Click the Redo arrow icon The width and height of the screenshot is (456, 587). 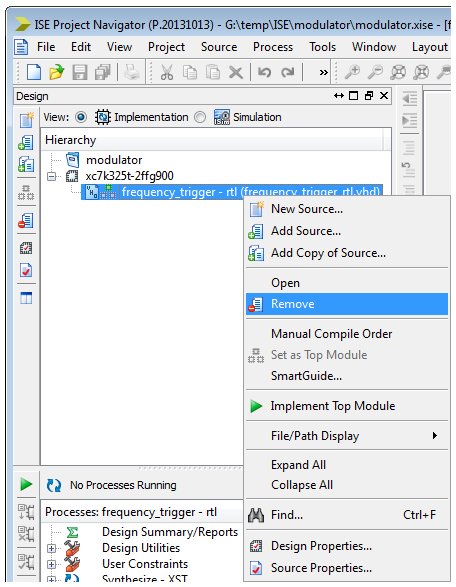288,72
